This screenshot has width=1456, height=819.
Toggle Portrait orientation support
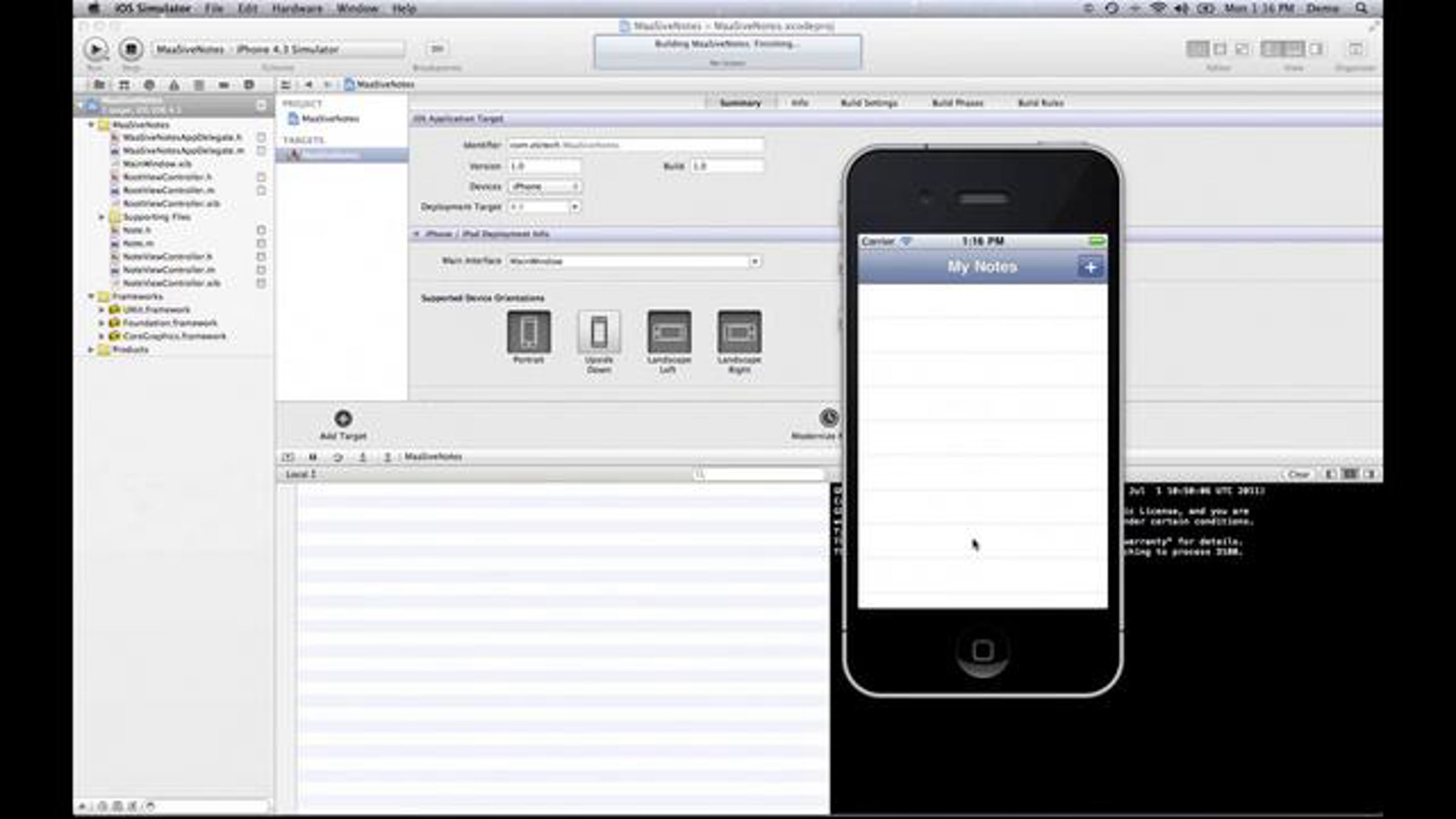(x=529, y=331)
